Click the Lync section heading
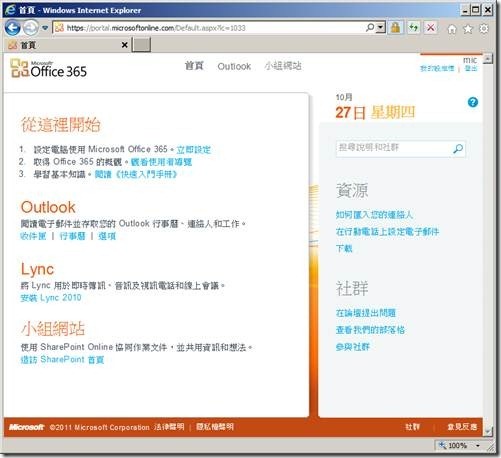 pos(37,269)
